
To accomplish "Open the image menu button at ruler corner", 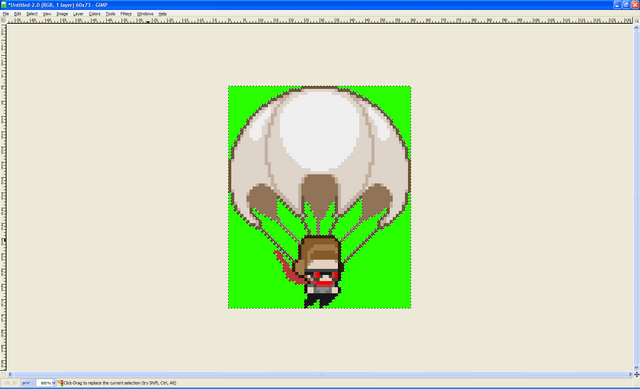I will coord(3,20).
